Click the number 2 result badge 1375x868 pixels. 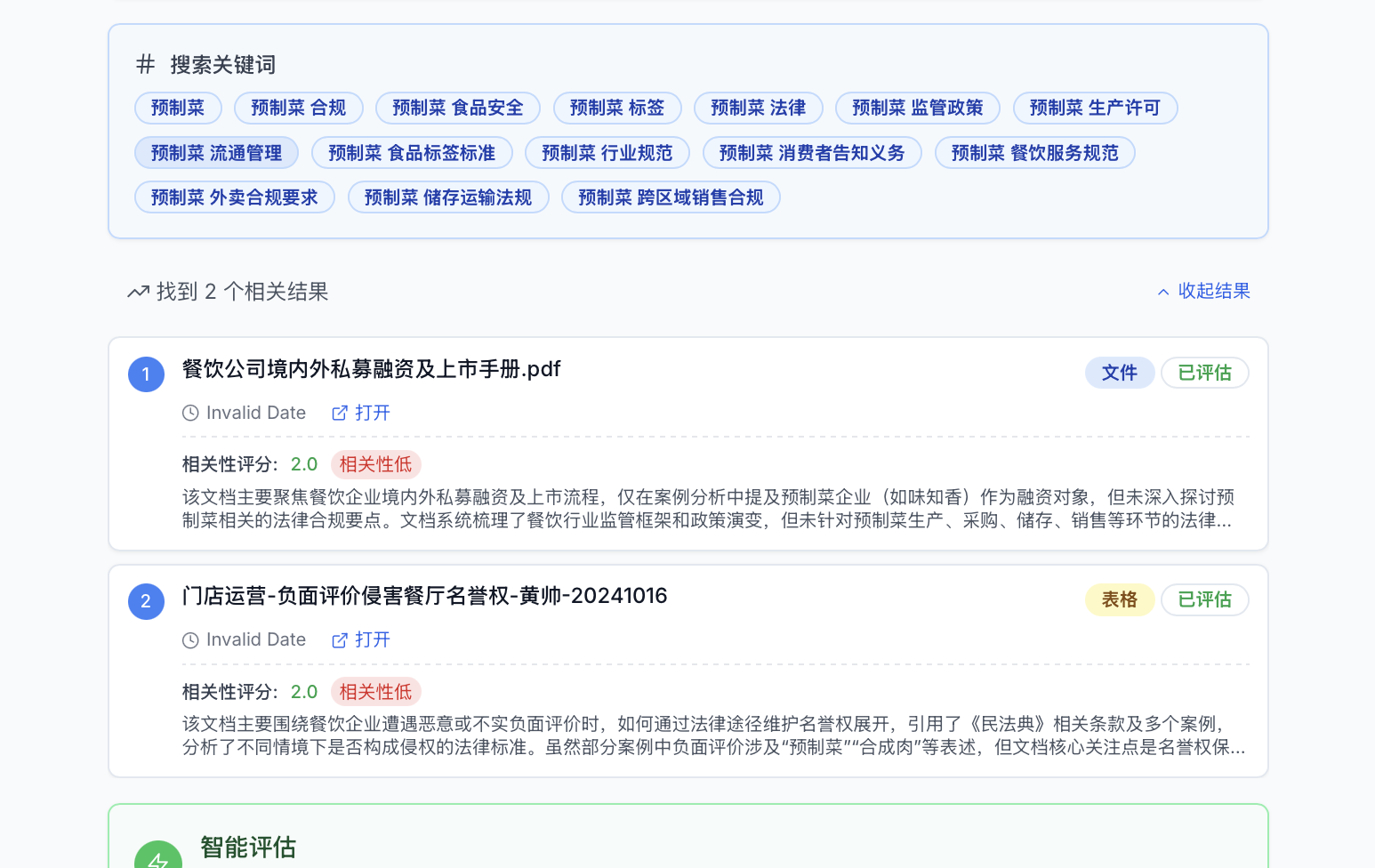(146, 601)
